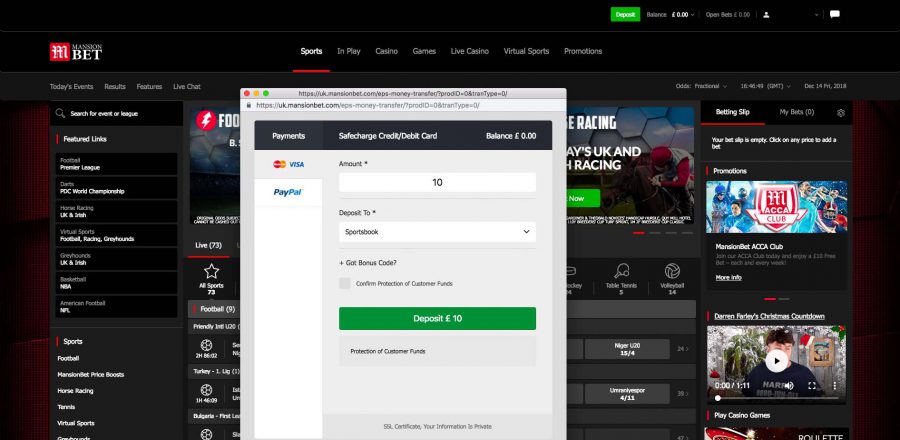Select Umraniyespor 4/11 odds
Screen dimensions: 900x440
point(627,394)
